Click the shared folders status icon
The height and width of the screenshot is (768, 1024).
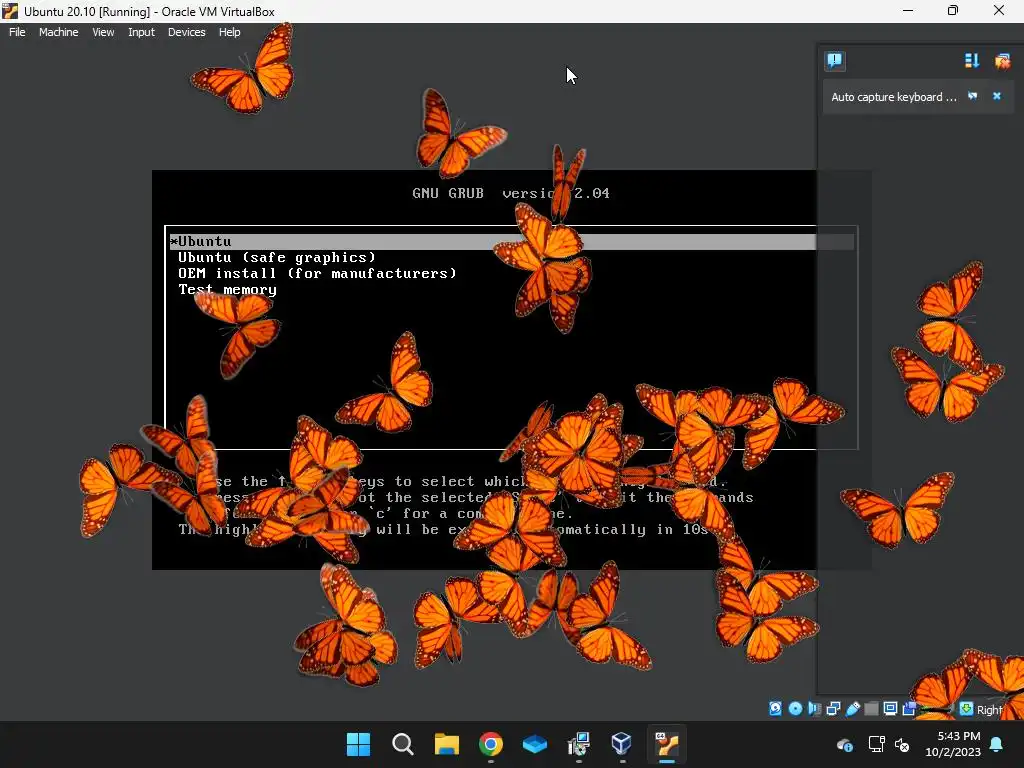(871, 709)
